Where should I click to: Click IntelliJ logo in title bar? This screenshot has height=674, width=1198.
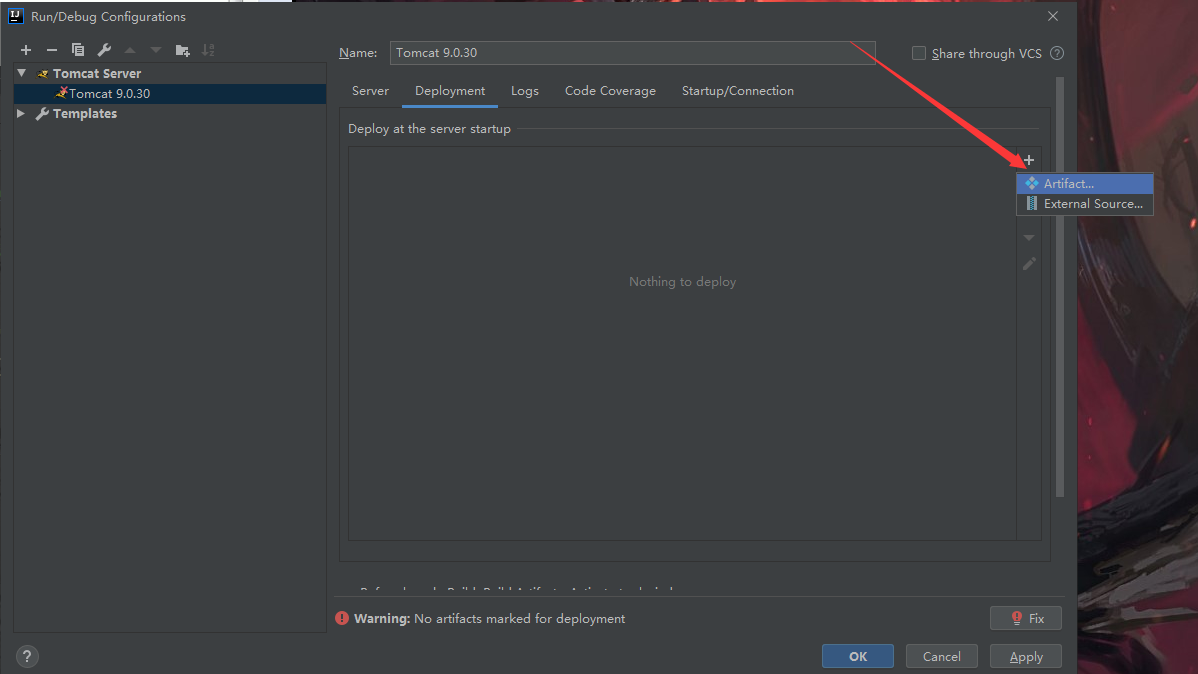(15, 16)
